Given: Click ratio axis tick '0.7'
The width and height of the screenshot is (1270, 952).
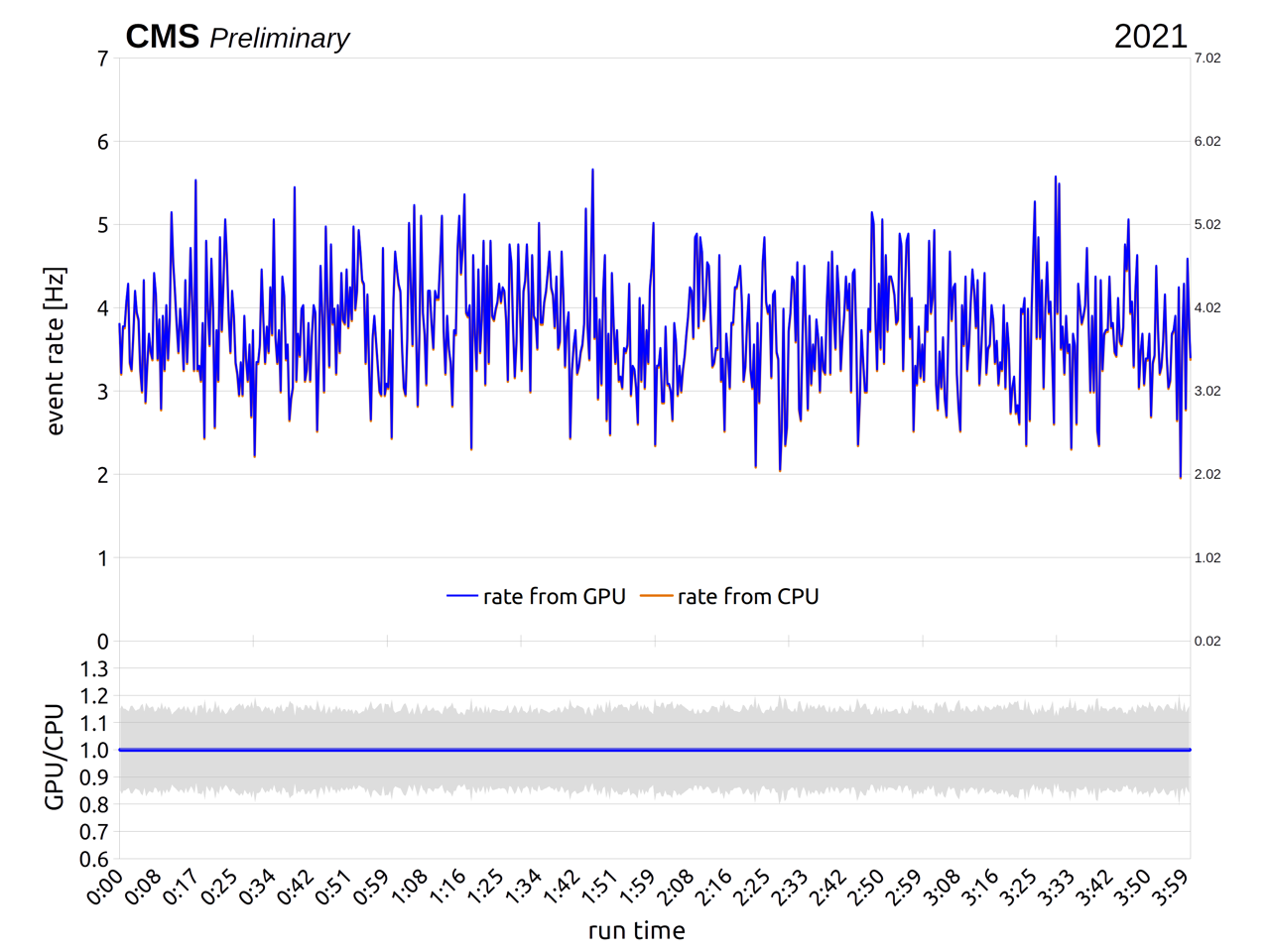Looking at the screenshot, I should pos(94,832).
